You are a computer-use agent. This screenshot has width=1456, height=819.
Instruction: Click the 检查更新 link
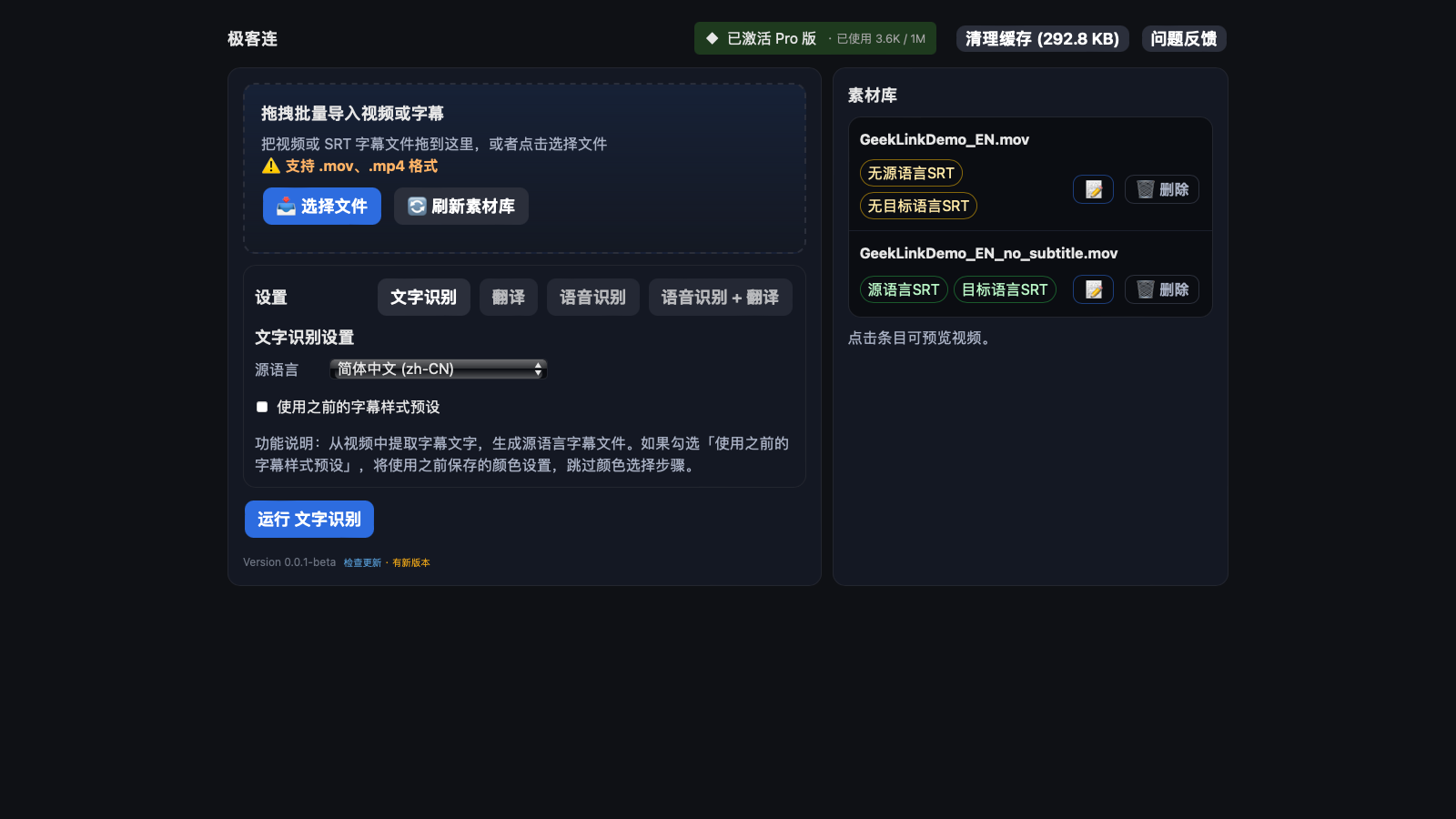[362, 562]
